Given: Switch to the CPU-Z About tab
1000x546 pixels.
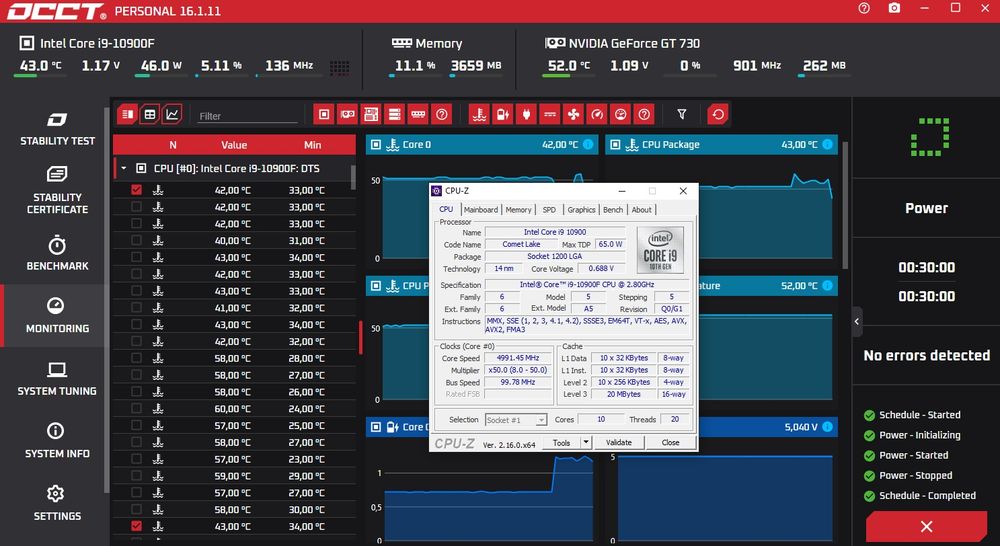Looking at the screenshot, I should (x=642, y=209).
